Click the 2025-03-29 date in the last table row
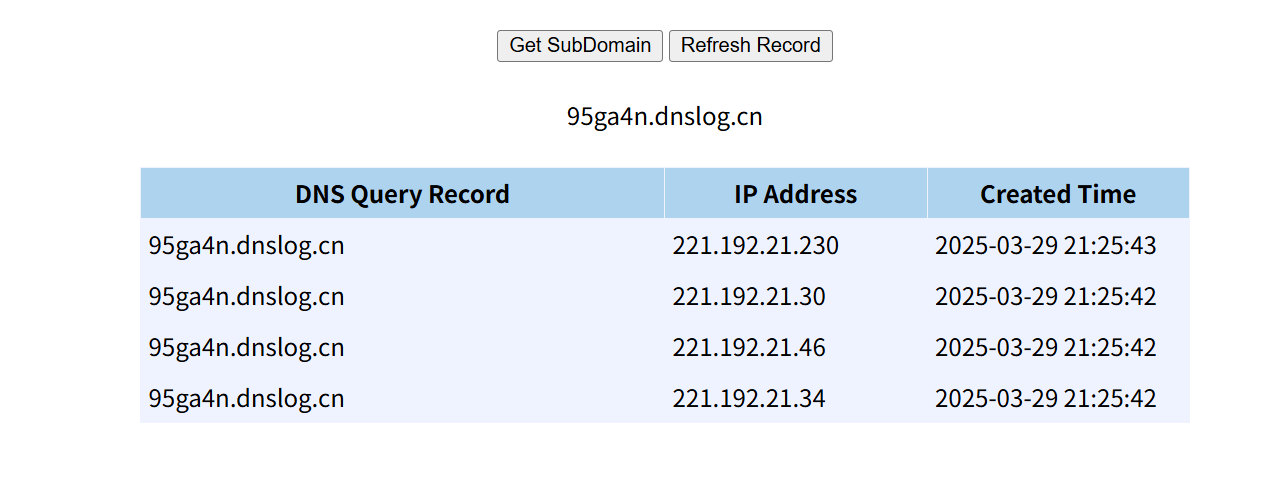This screenshot has width=1286, height=477. 996,399
